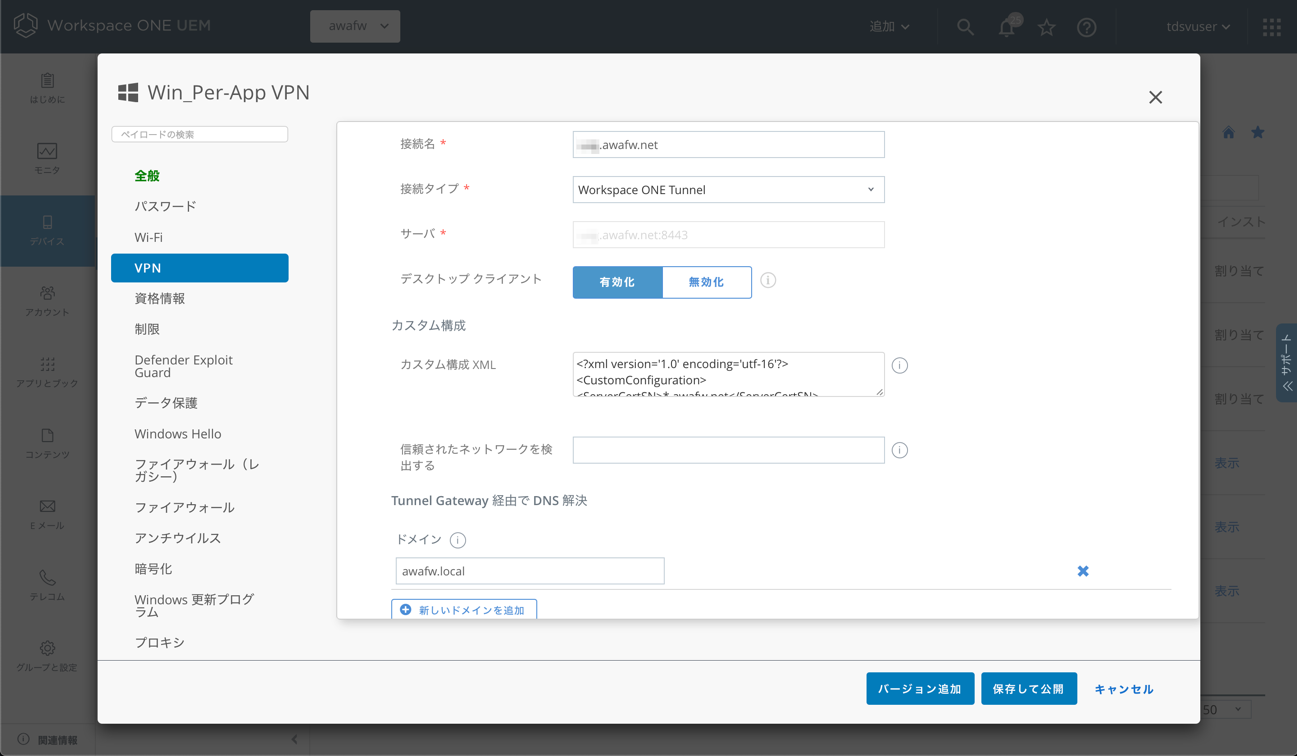
Task: Click home icon behind the dialog
Action: (1228, 132)
